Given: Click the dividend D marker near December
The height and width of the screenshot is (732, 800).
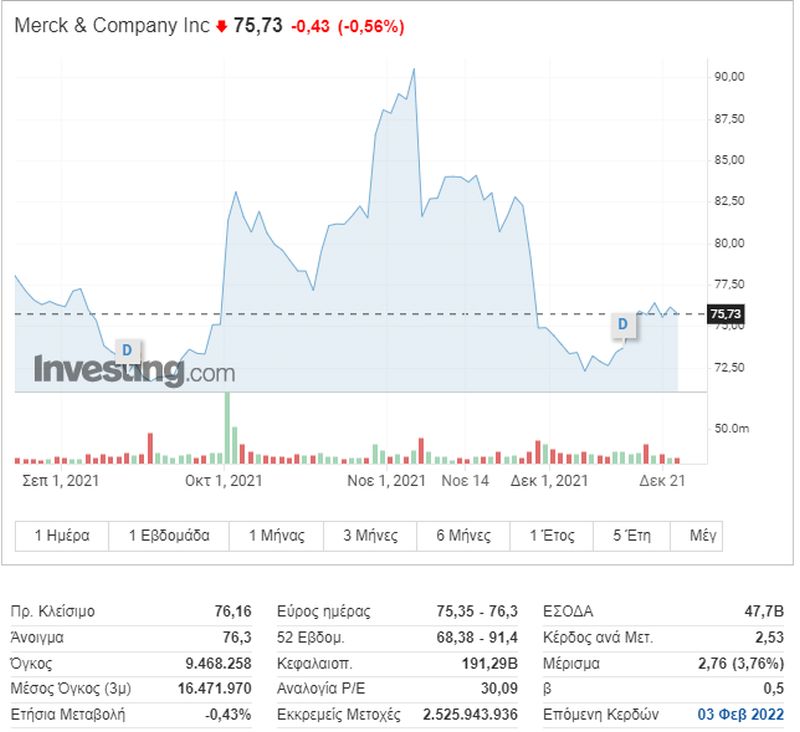Looking at the screenshot, I should pyautogui.click(x=623, y=324).
